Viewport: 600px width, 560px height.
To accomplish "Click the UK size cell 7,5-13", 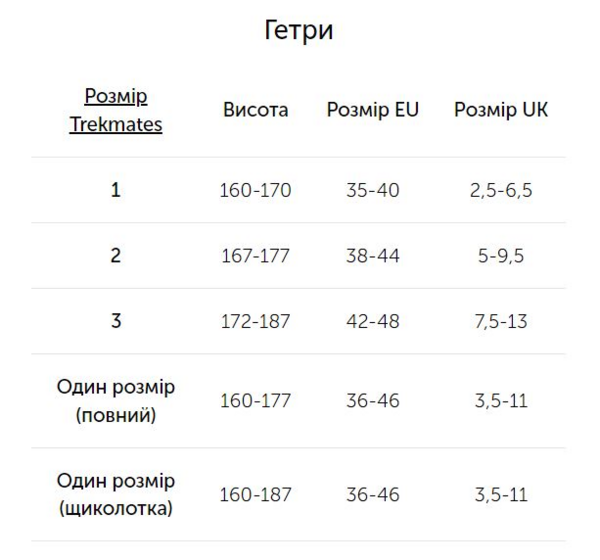I will [x=501, y=321].
